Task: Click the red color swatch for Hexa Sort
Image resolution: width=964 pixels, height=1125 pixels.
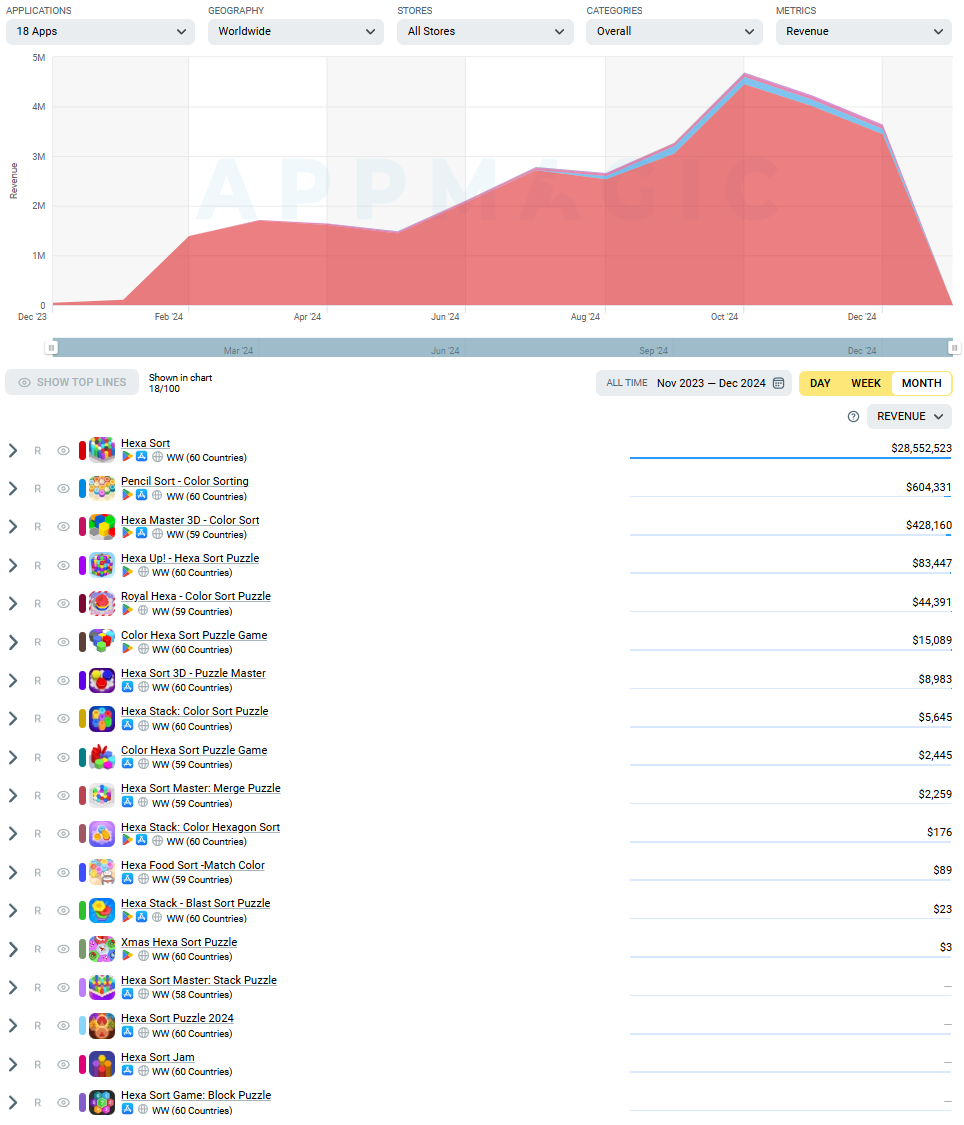Action: (x=82, y=451)
